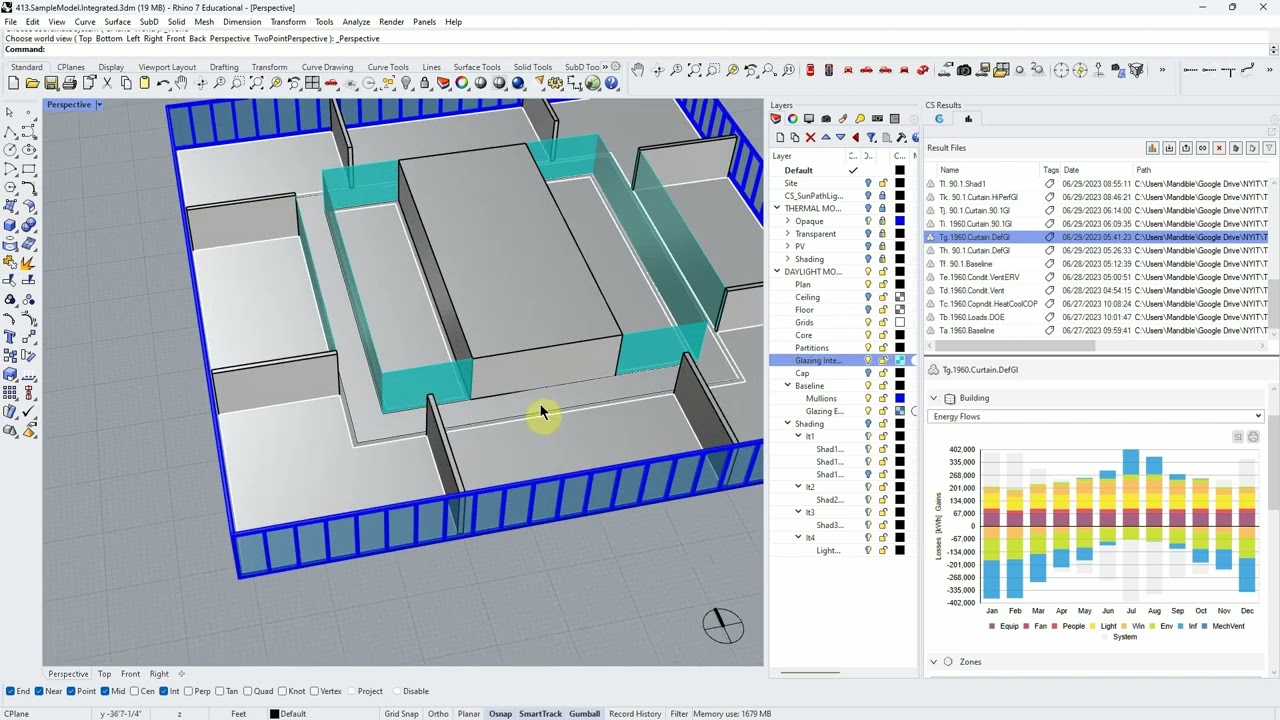This screenshot has width=1280, height=720.
Task: Toggle the Point osnap checkbox
Action: (71, 691)
